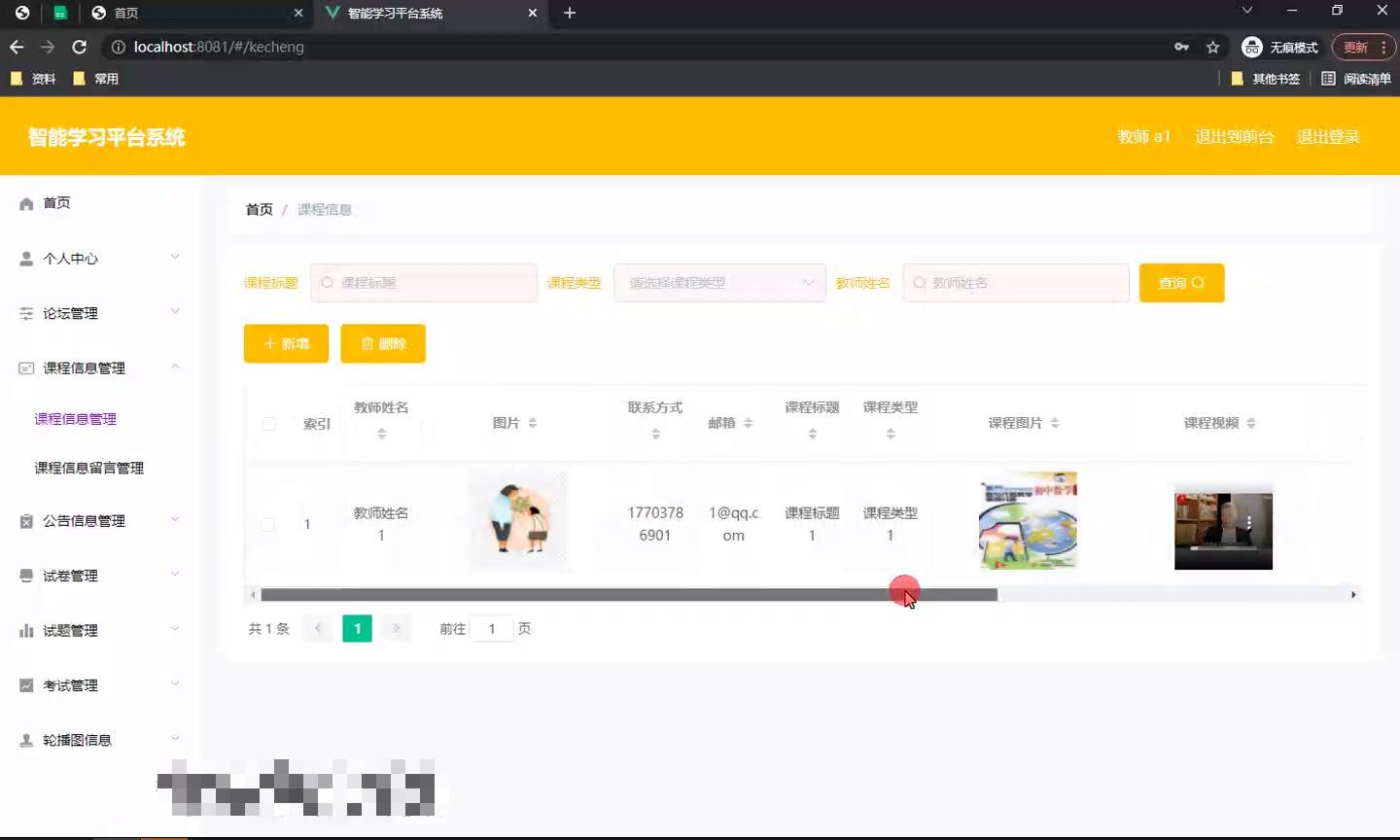Open the 请选择课程类型 dropdown
The image size is (1400, 840).
click(x=719, y=282)
